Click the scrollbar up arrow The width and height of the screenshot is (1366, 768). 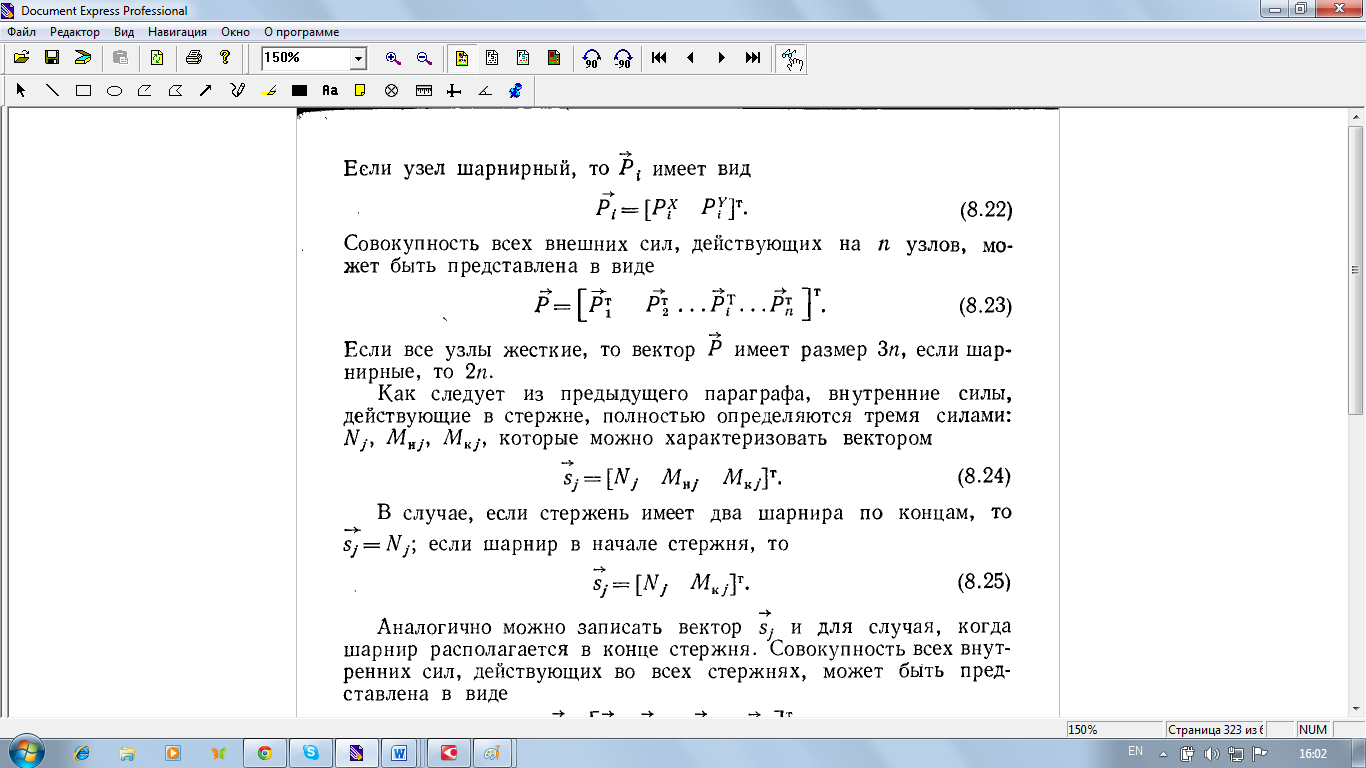click(1357, 116)
